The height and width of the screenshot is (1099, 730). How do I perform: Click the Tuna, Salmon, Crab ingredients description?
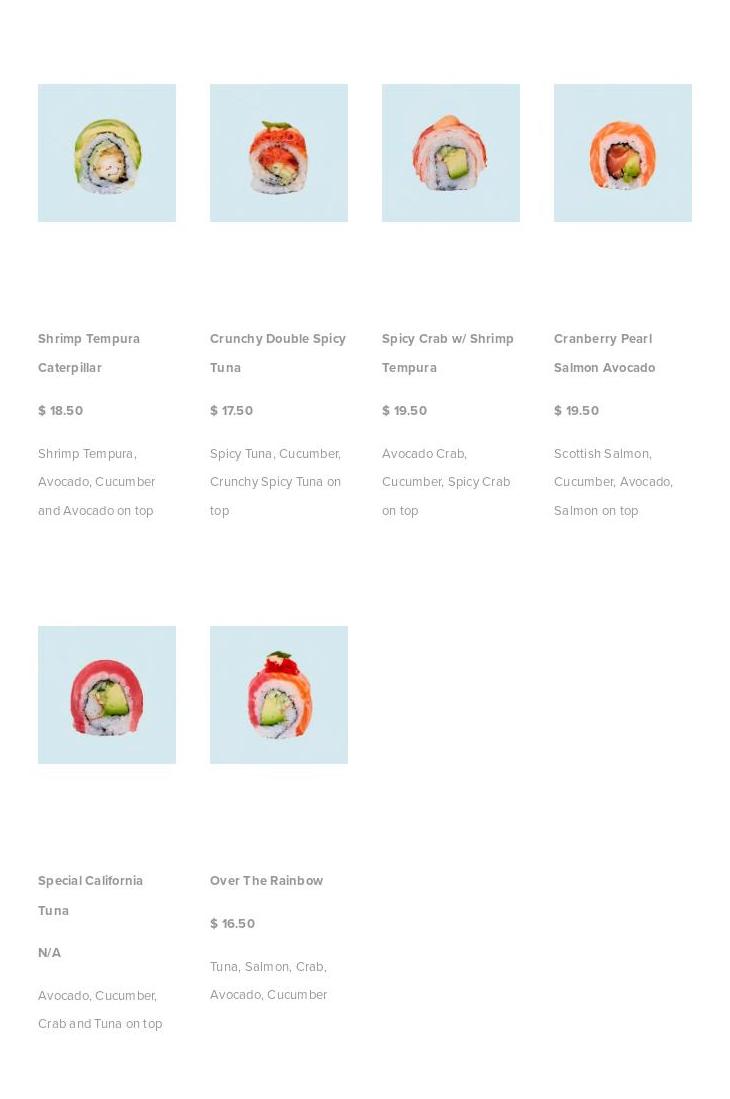point(268,981)
